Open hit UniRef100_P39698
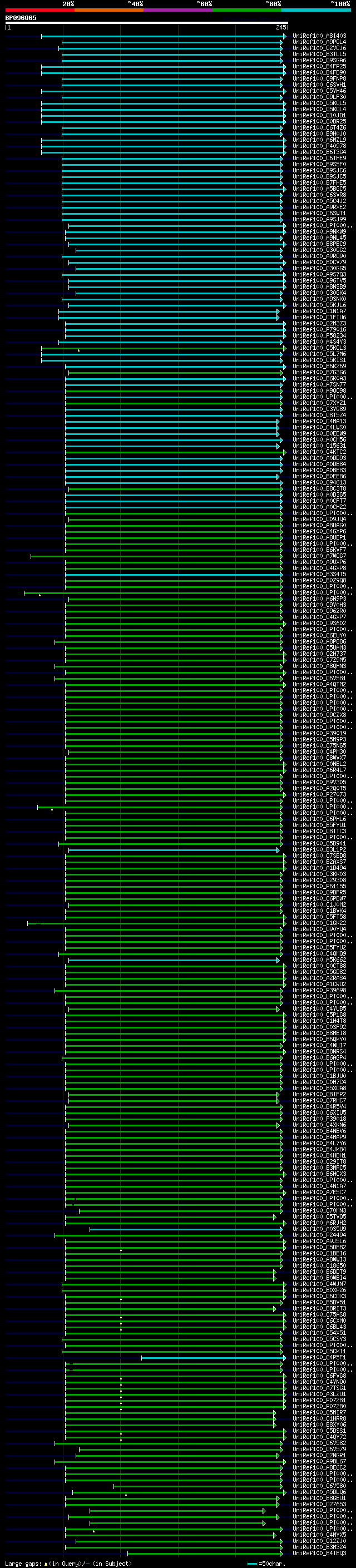The width and height of the screenshot is (356, 1568). point(319,990)
